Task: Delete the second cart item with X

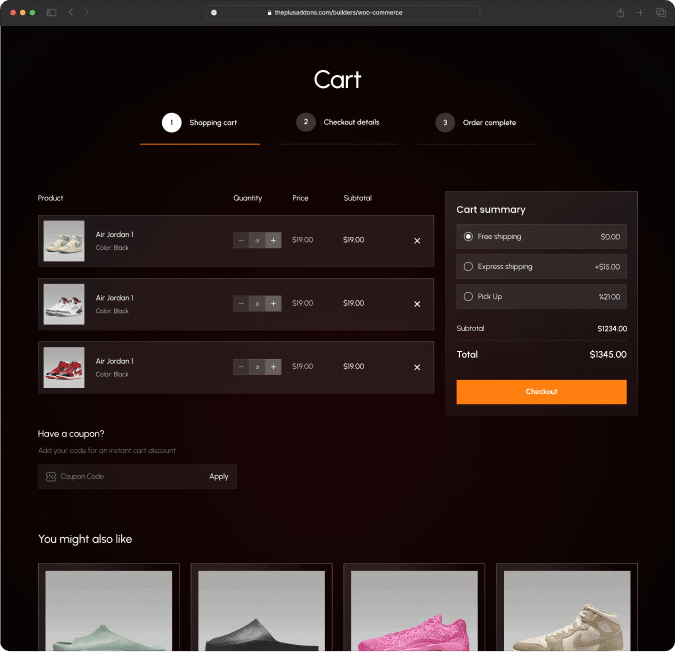Action: click(x=417, y=304)
